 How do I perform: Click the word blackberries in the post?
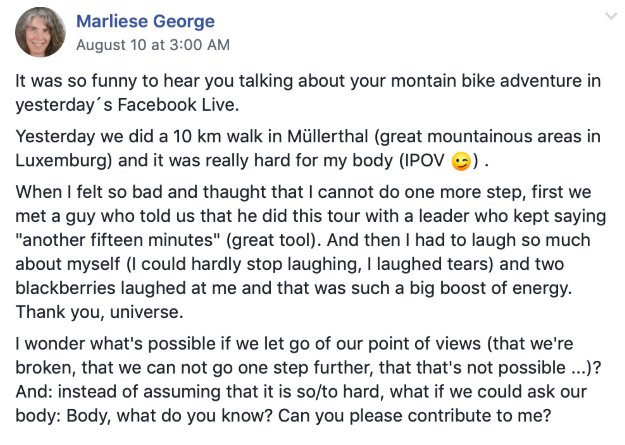65,288
